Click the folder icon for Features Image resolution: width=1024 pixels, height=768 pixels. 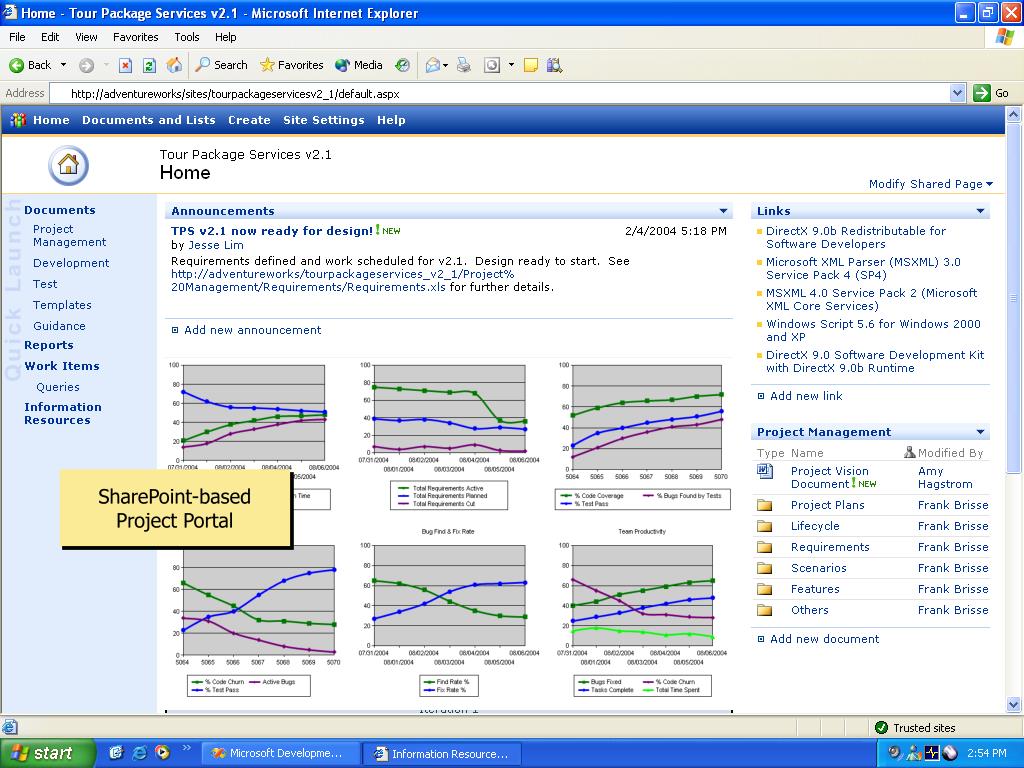[x=764, y=589]
